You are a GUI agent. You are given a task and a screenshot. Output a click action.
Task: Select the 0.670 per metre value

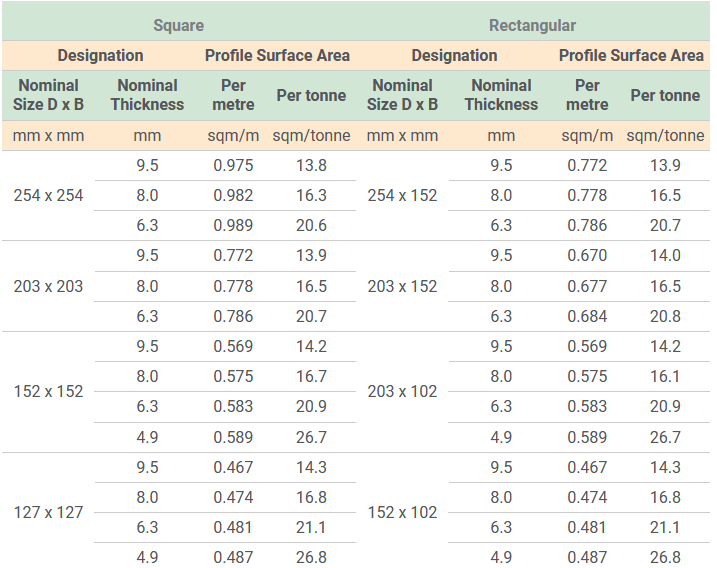point(587,256)
